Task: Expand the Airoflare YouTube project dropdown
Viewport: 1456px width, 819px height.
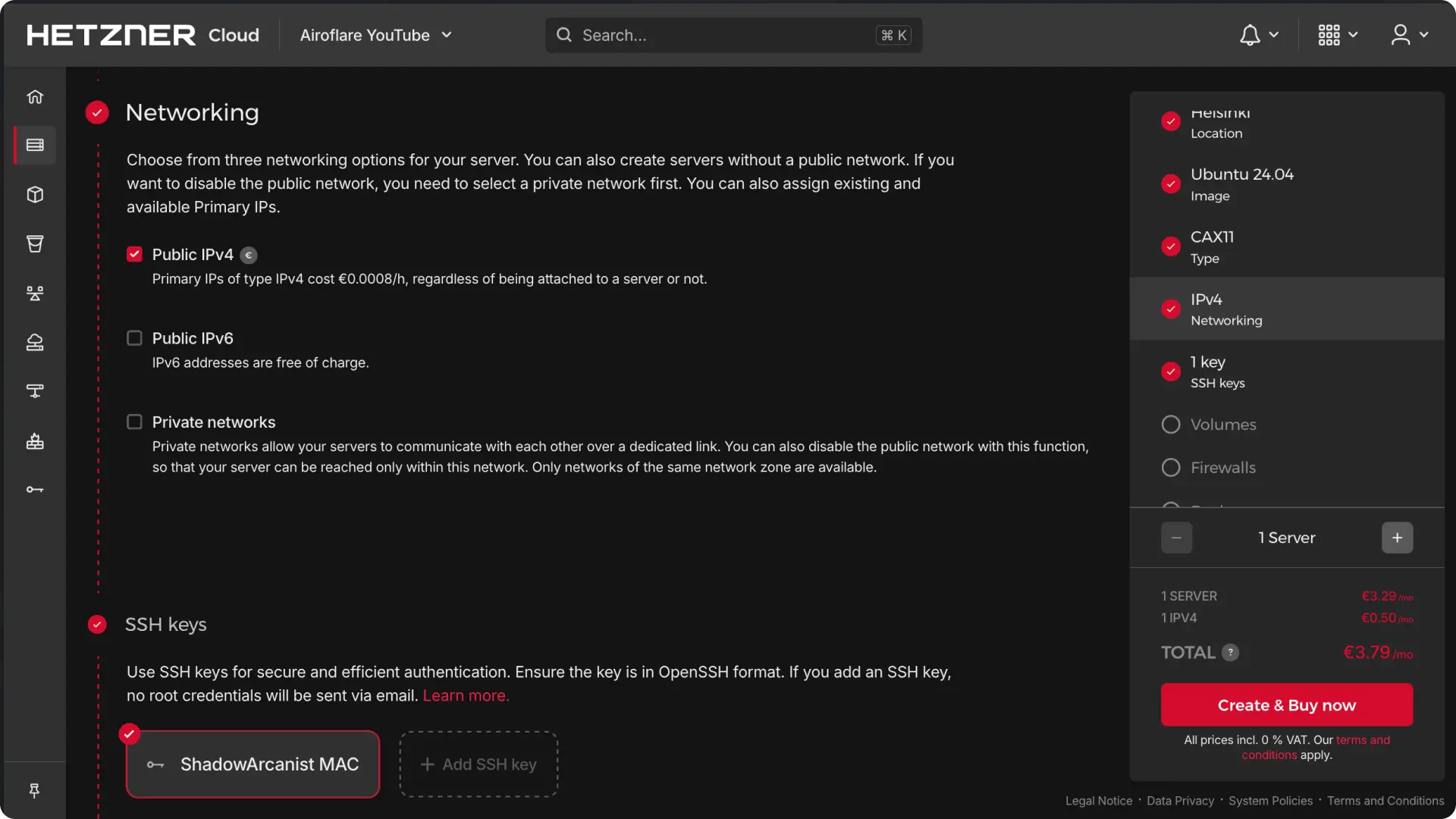Action: 376,35
